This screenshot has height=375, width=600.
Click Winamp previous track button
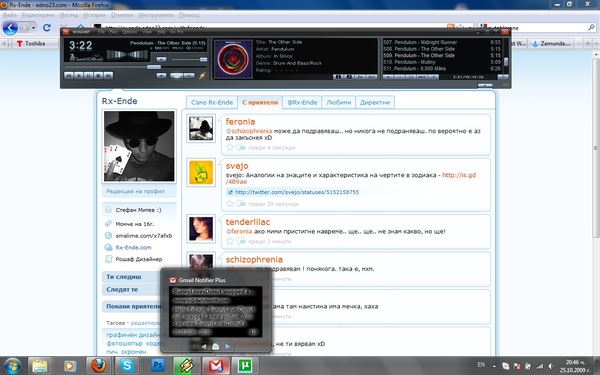(x=69, y=76)
